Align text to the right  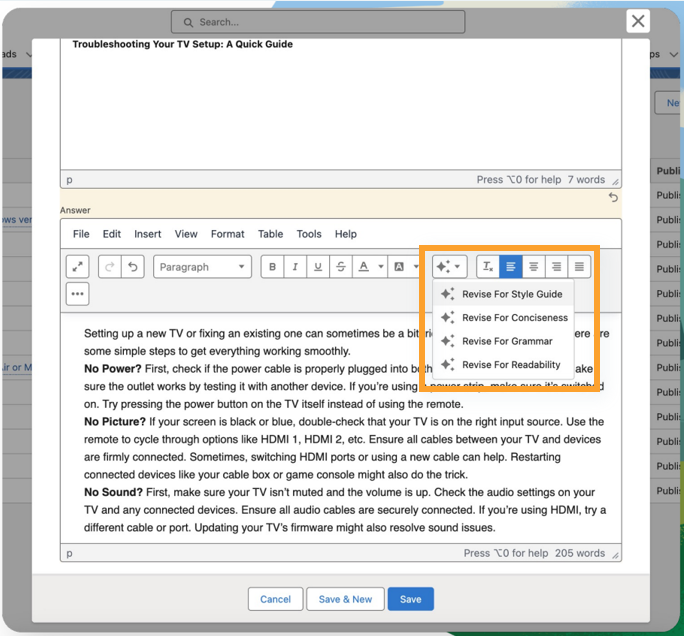coord(557,267)
